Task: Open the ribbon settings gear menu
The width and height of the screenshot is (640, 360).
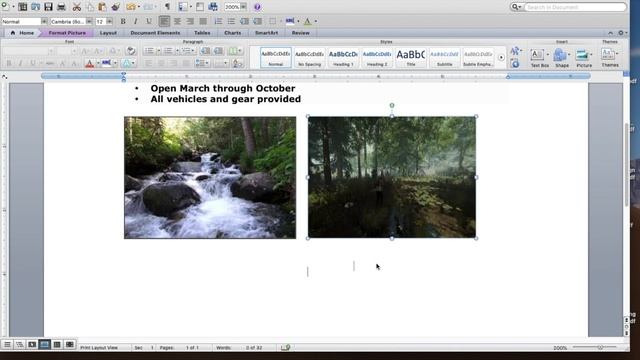Action: pos(621,33)
